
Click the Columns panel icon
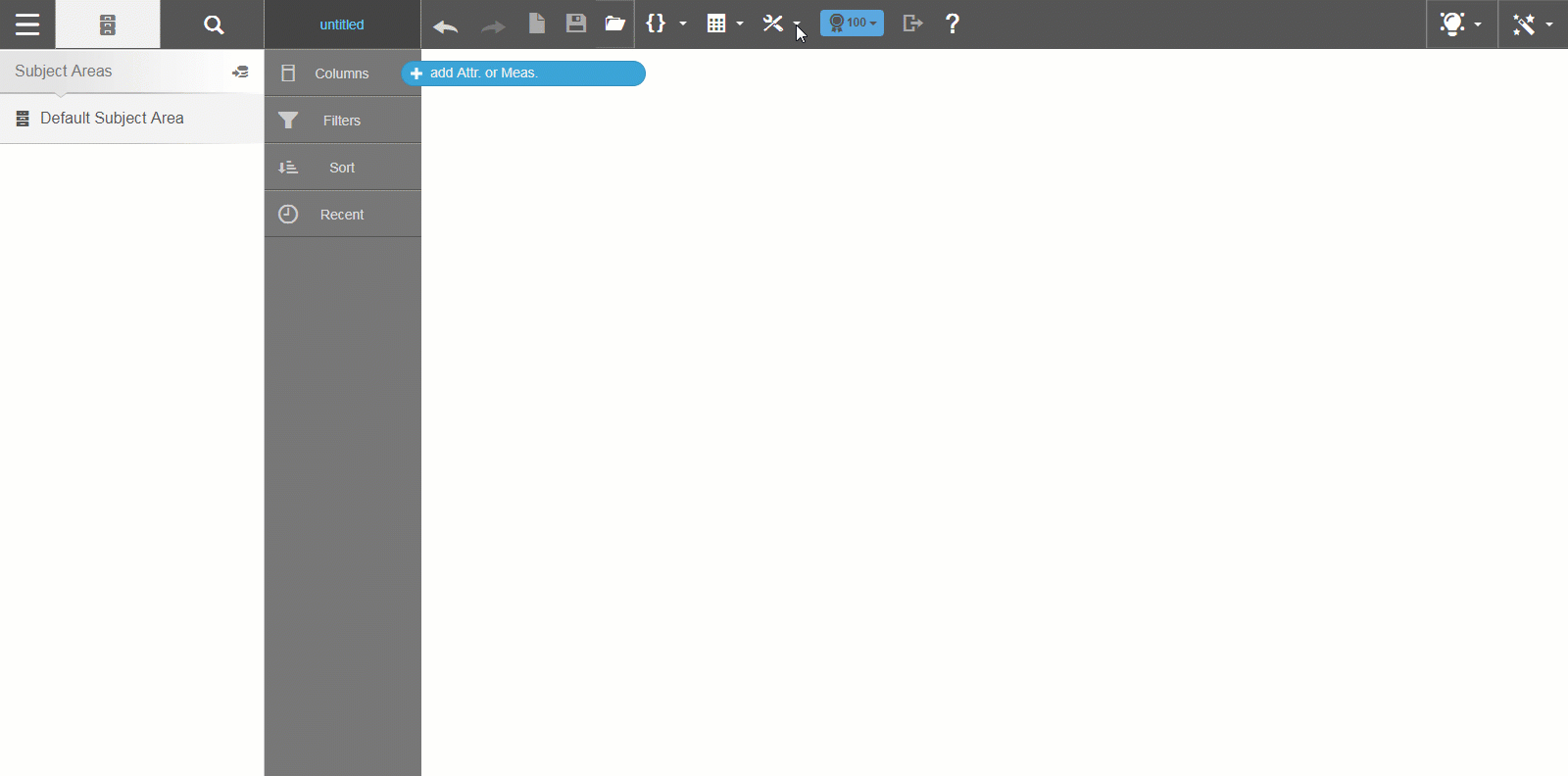tap(288, 73)
